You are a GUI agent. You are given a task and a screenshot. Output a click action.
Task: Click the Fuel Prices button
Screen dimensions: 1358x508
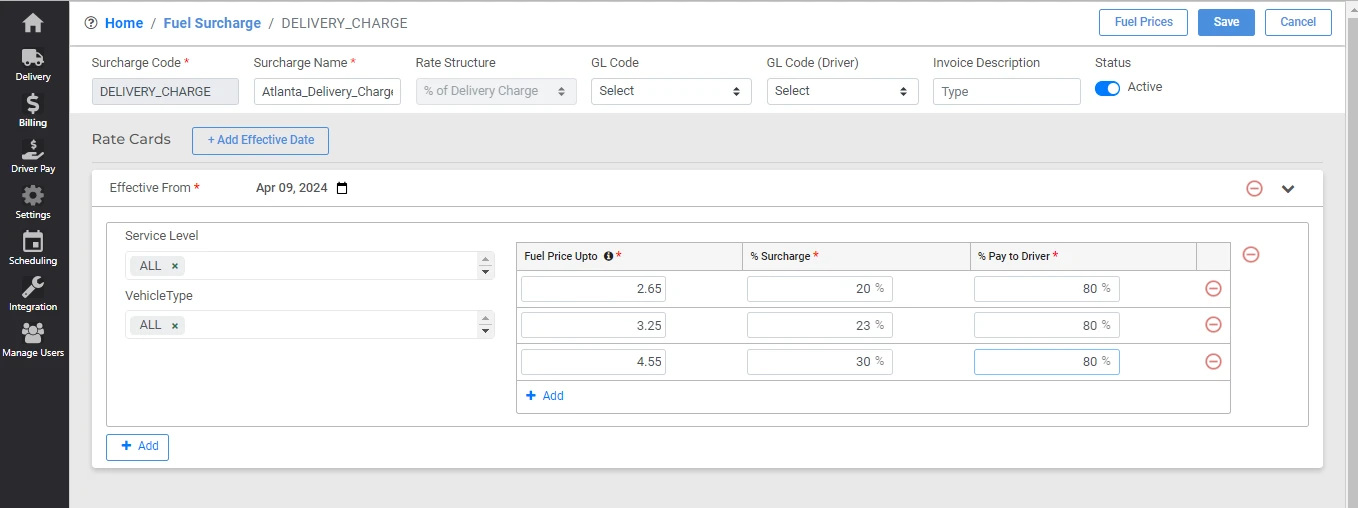(x=1143, y=22)
